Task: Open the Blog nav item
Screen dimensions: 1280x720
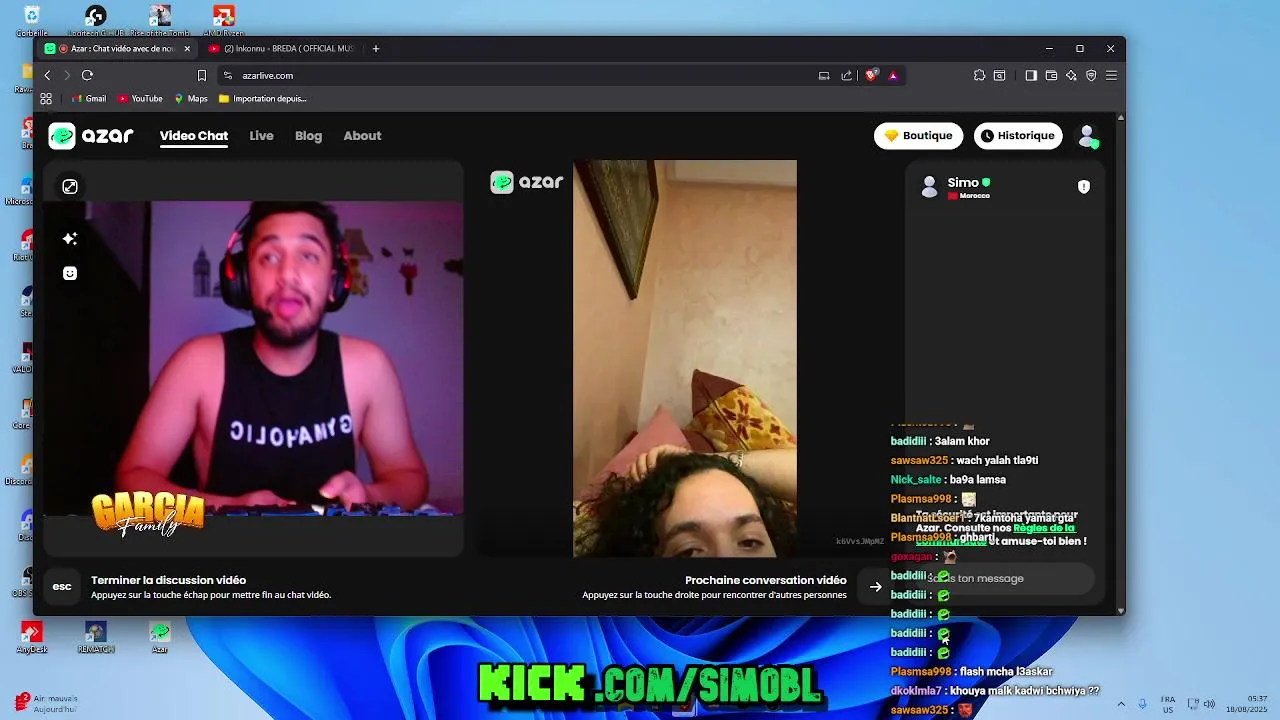Action: click(308, 136)
